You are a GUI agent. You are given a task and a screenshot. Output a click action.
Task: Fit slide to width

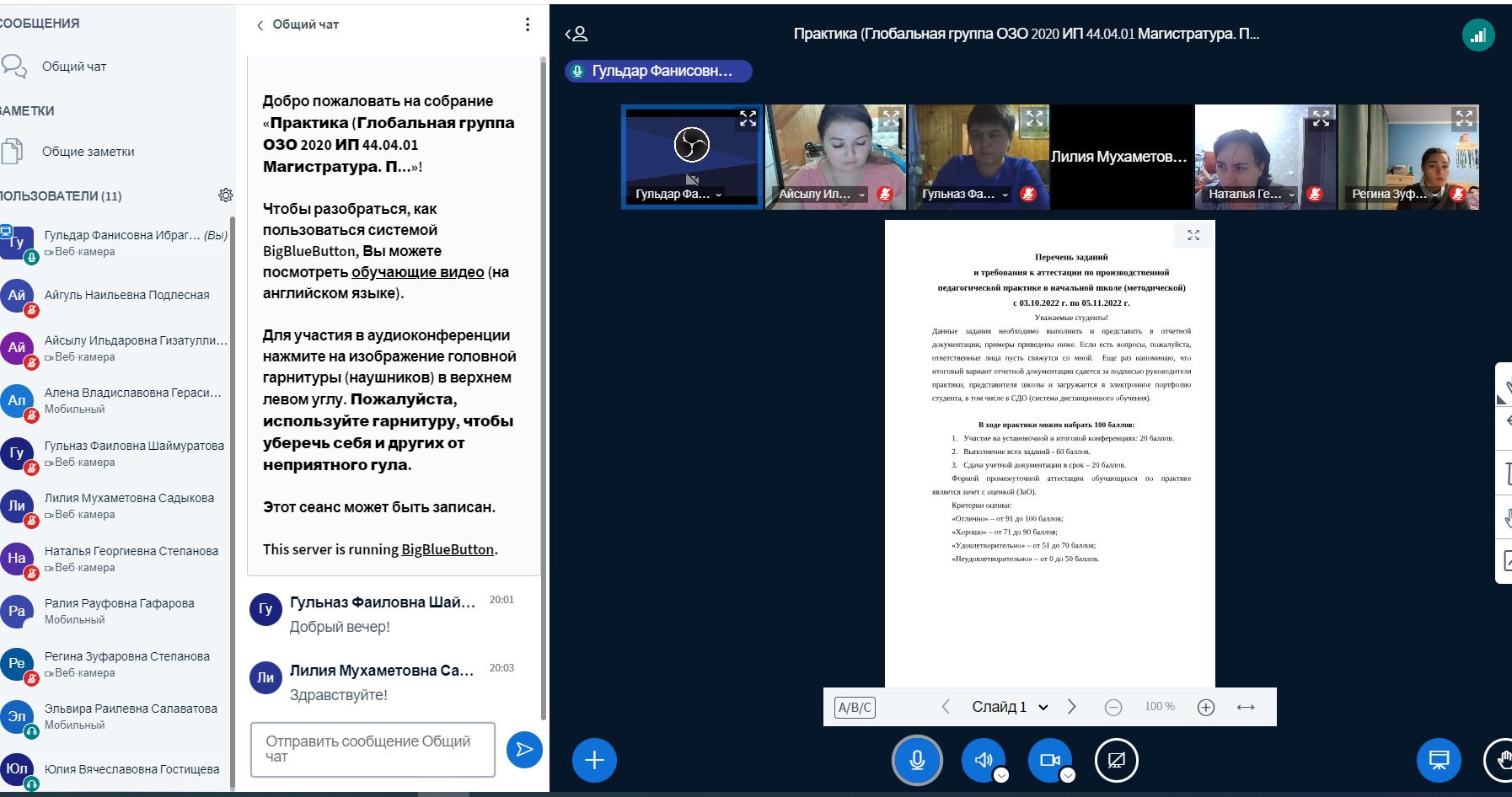click(x=1246, y=708)
